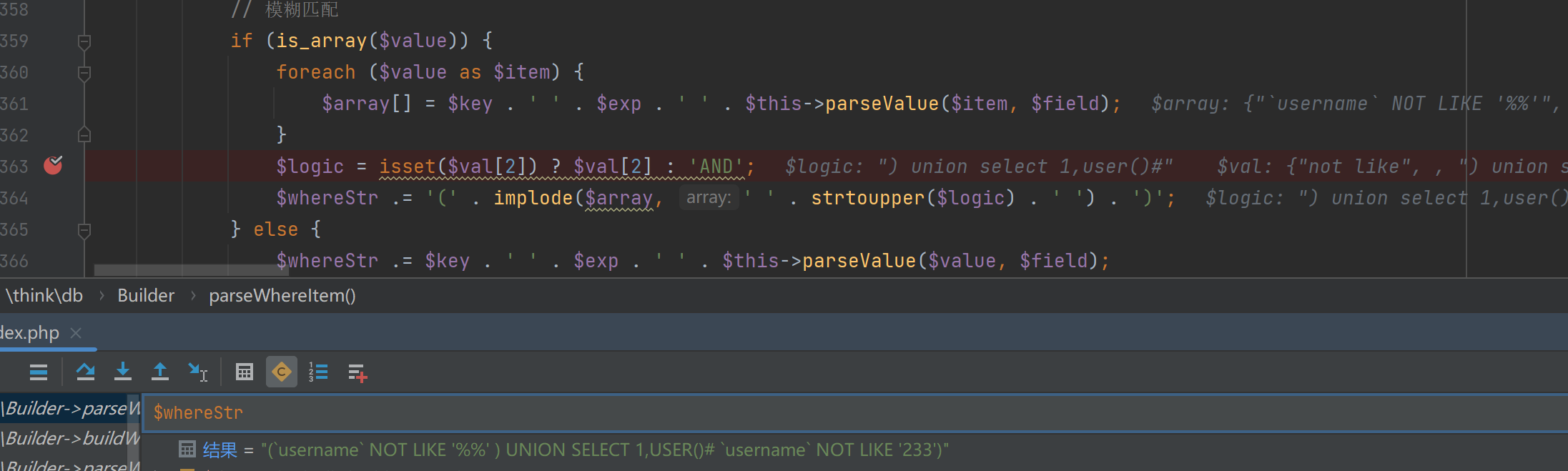The image size is (1568, 471).
Task: Click the Step Into debugger button
Action: click(x=123, y=372)
